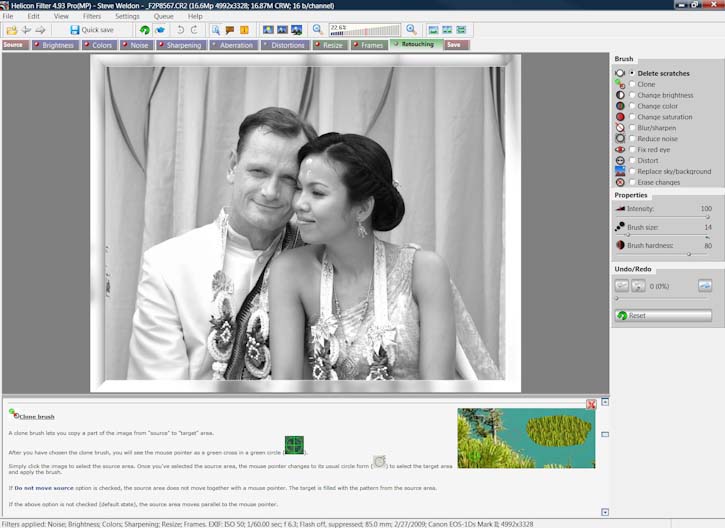This screenshot has height=528, width=725.
Task: Switch to the Distortions tab
Action: (284, 45)
